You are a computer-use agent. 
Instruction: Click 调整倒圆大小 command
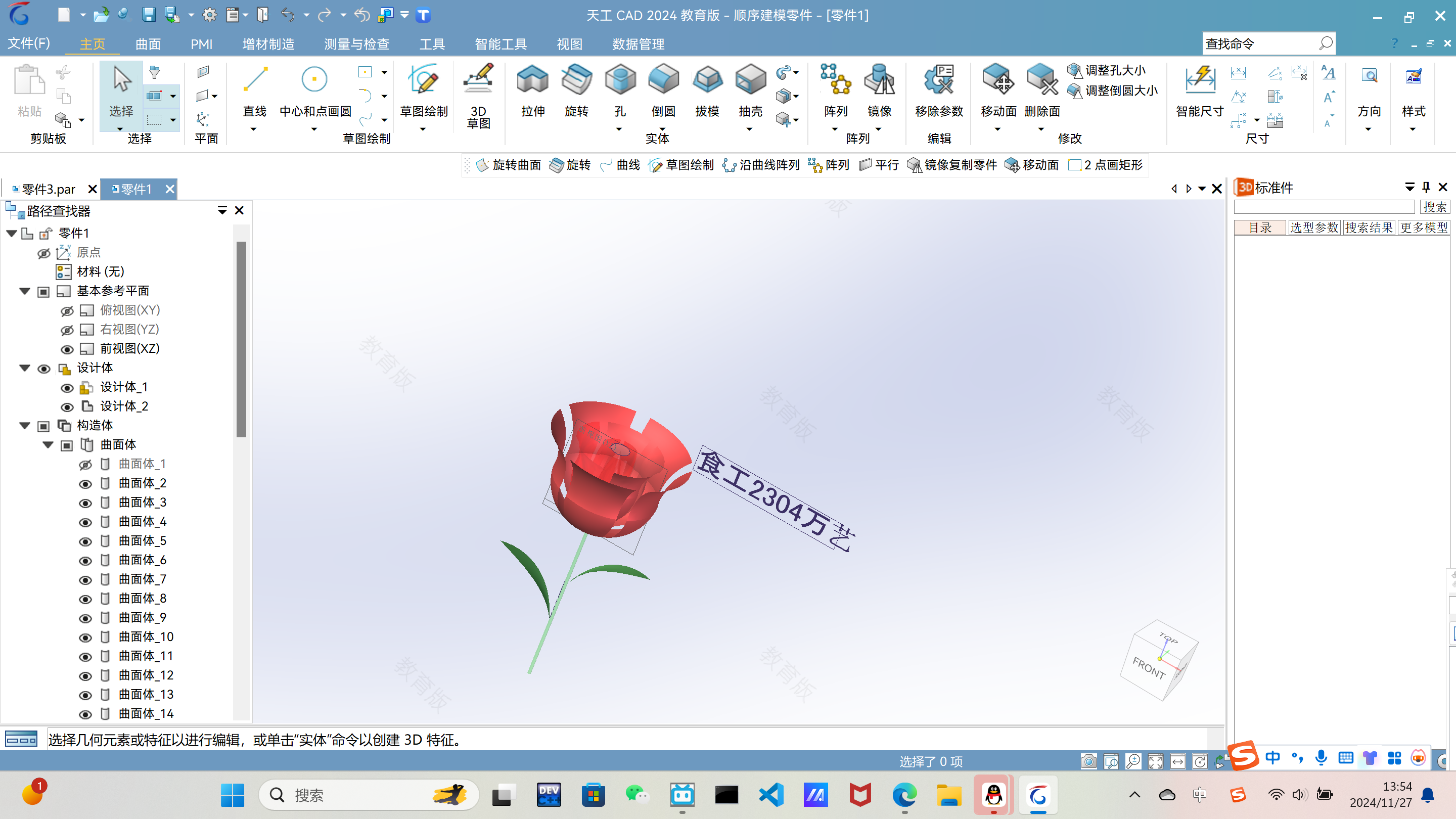1112,90
